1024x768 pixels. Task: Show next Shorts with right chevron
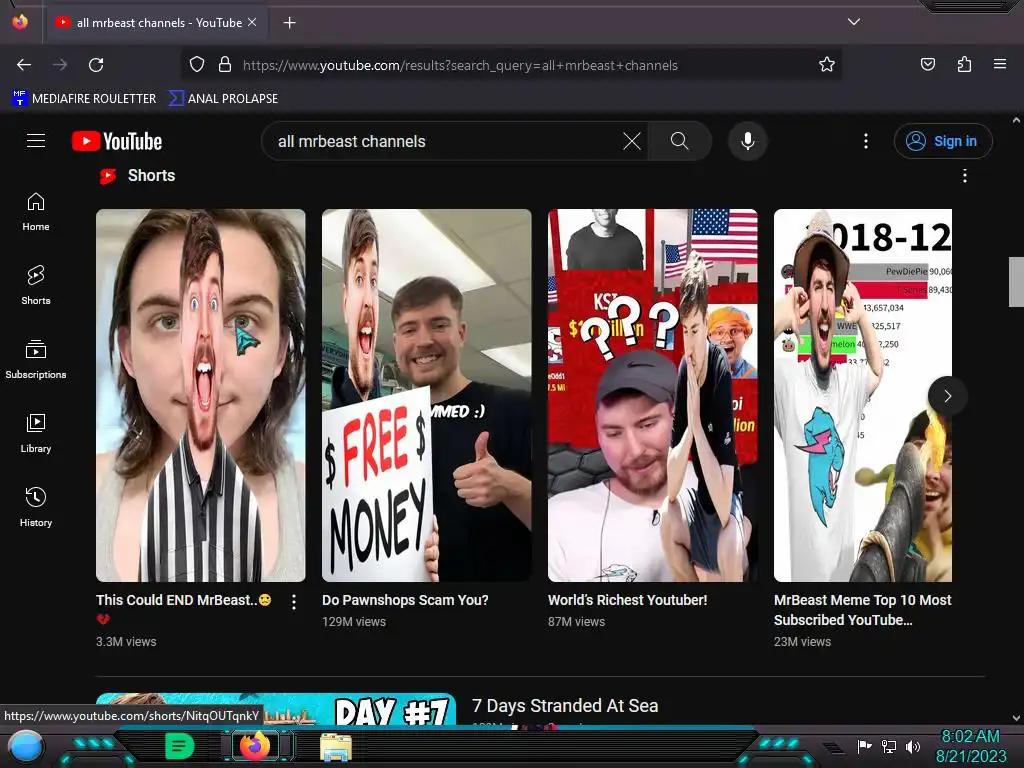948,396
